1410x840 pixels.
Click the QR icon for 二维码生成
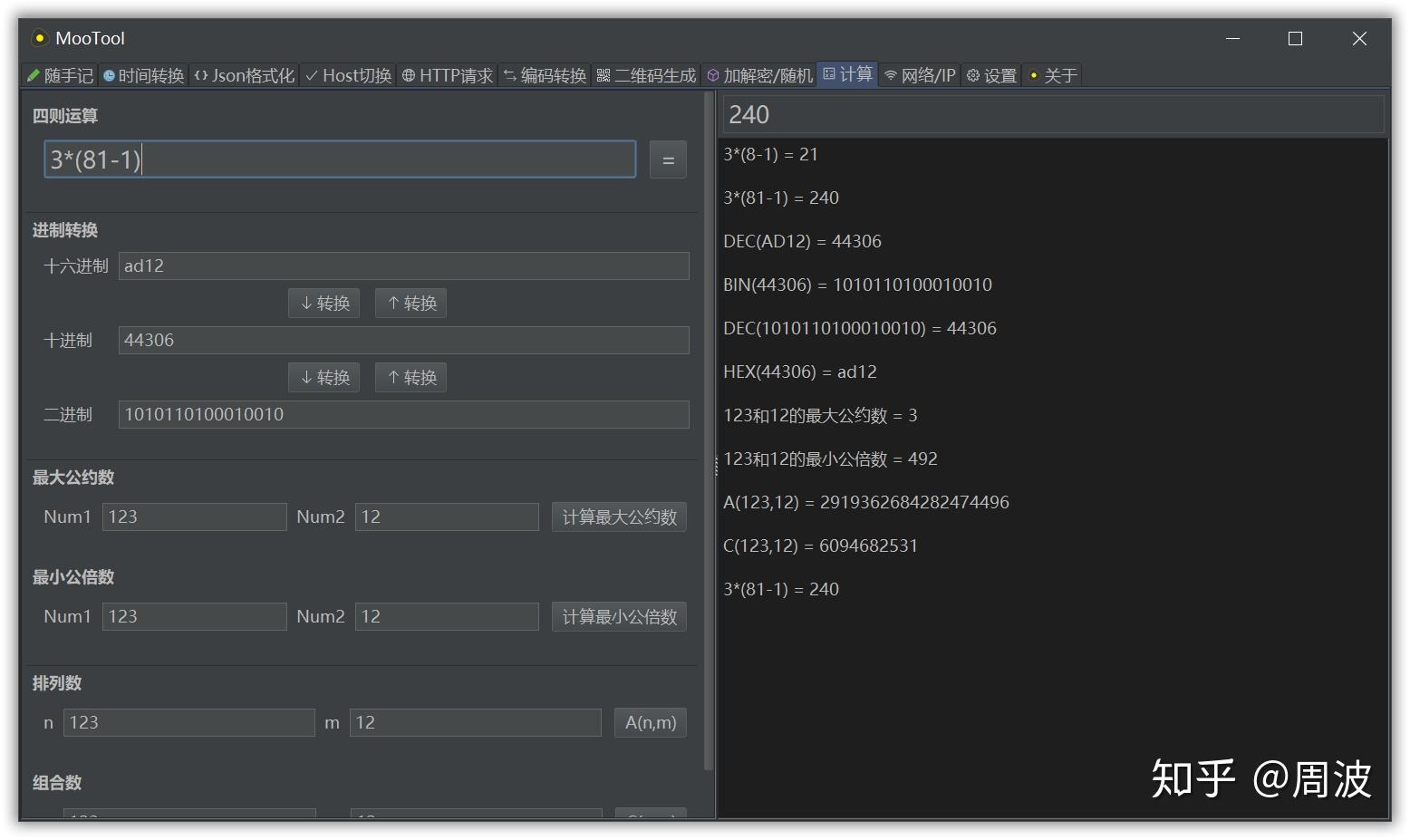[x=645, y=75]
